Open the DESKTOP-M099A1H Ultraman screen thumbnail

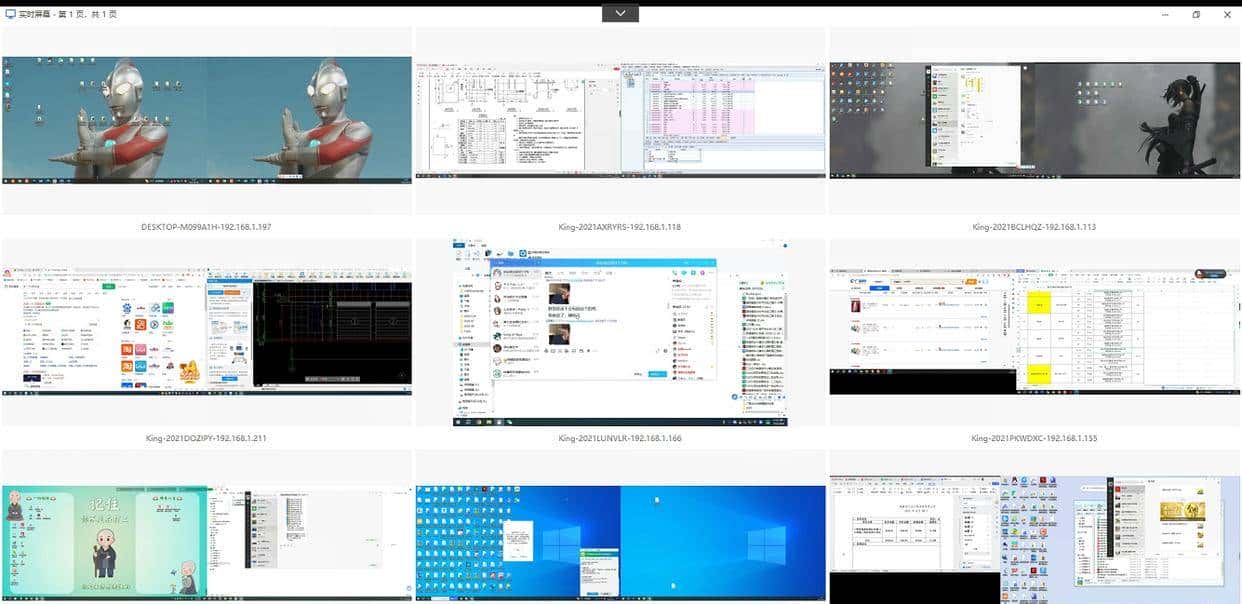[207, 120]
